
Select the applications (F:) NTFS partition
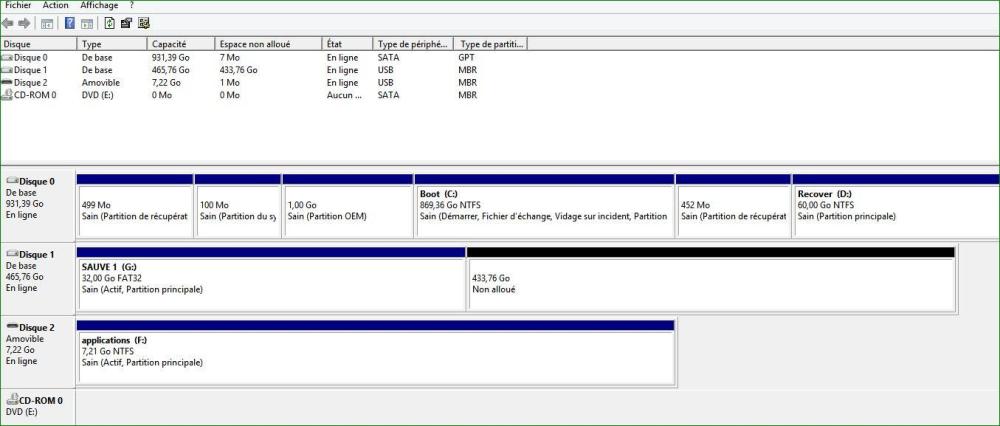coord(375,356)
